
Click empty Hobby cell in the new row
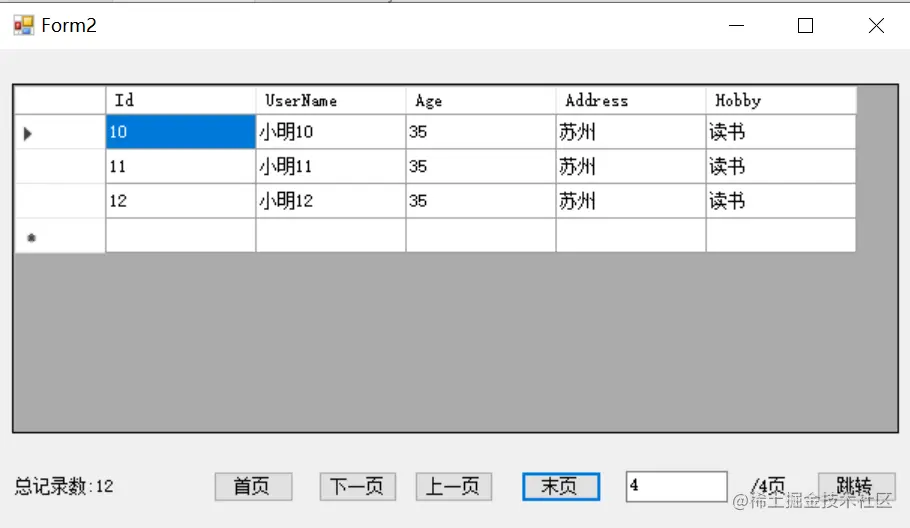click(781, 236)
